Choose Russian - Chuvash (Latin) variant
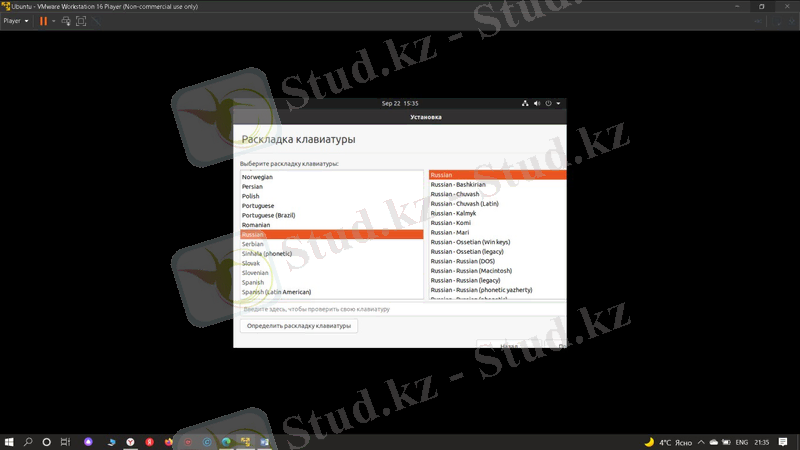 tap(497, 204)
